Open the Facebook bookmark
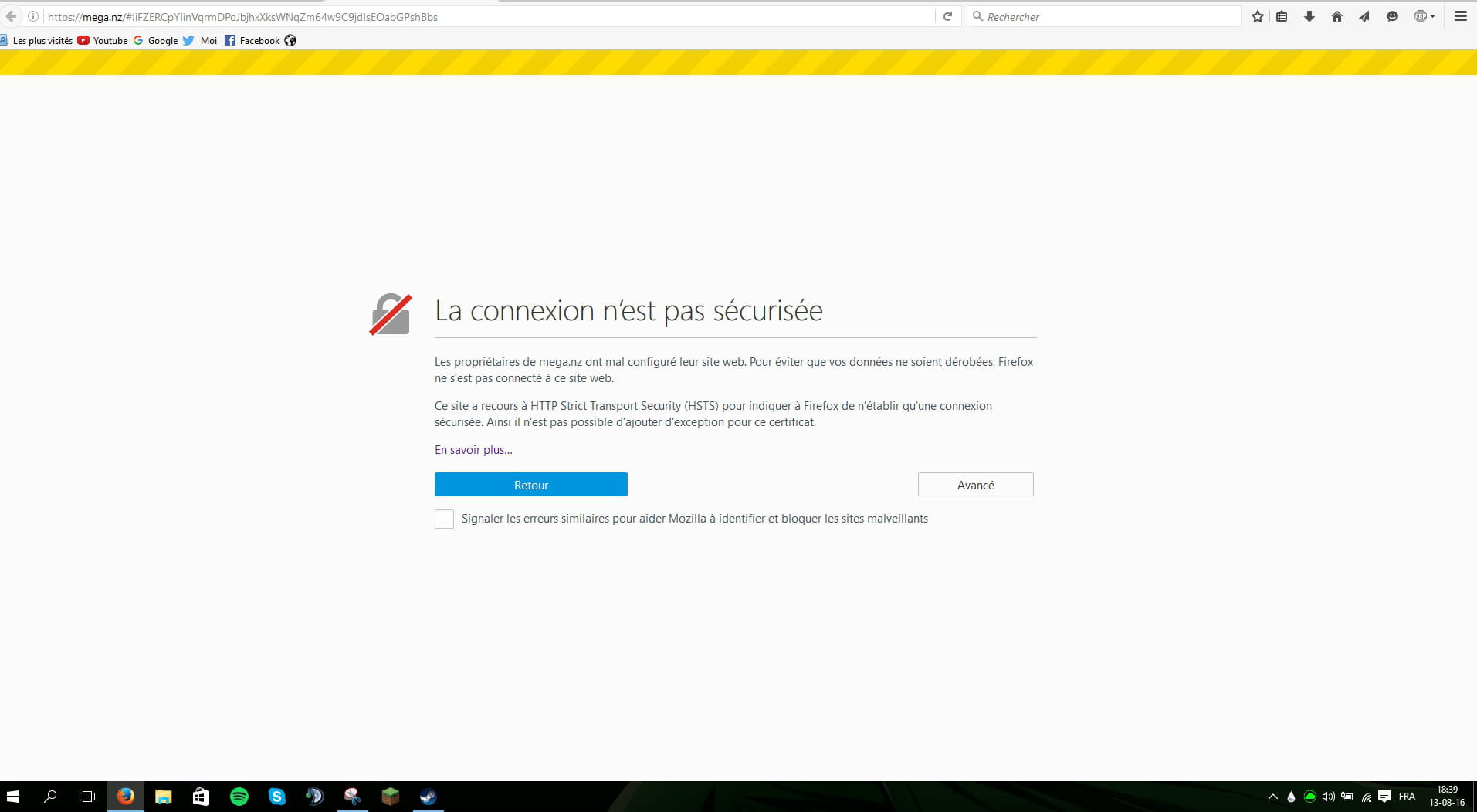 [252, 40]
